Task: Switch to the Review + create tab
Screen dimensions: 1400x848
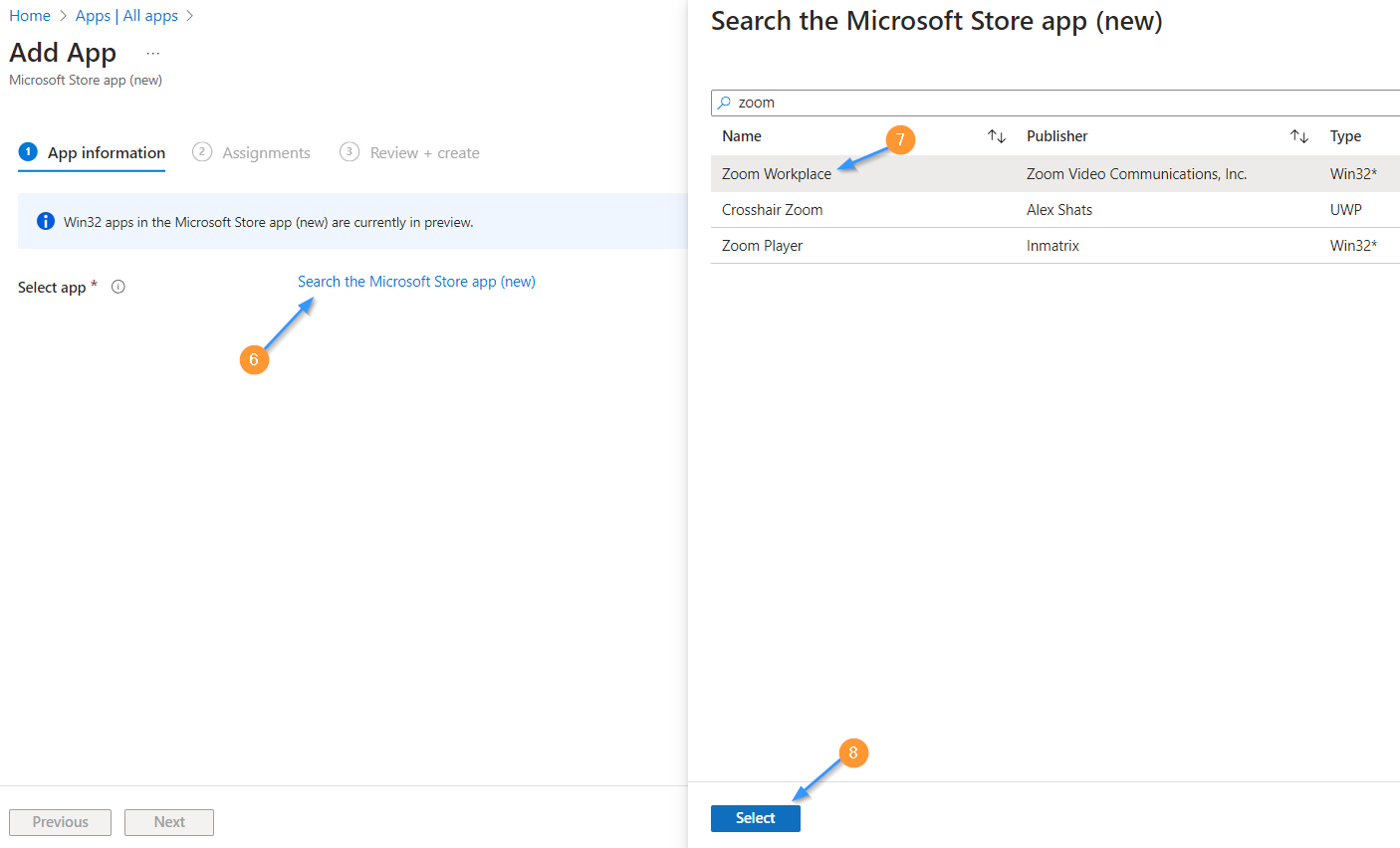Action: pos(409,152)
